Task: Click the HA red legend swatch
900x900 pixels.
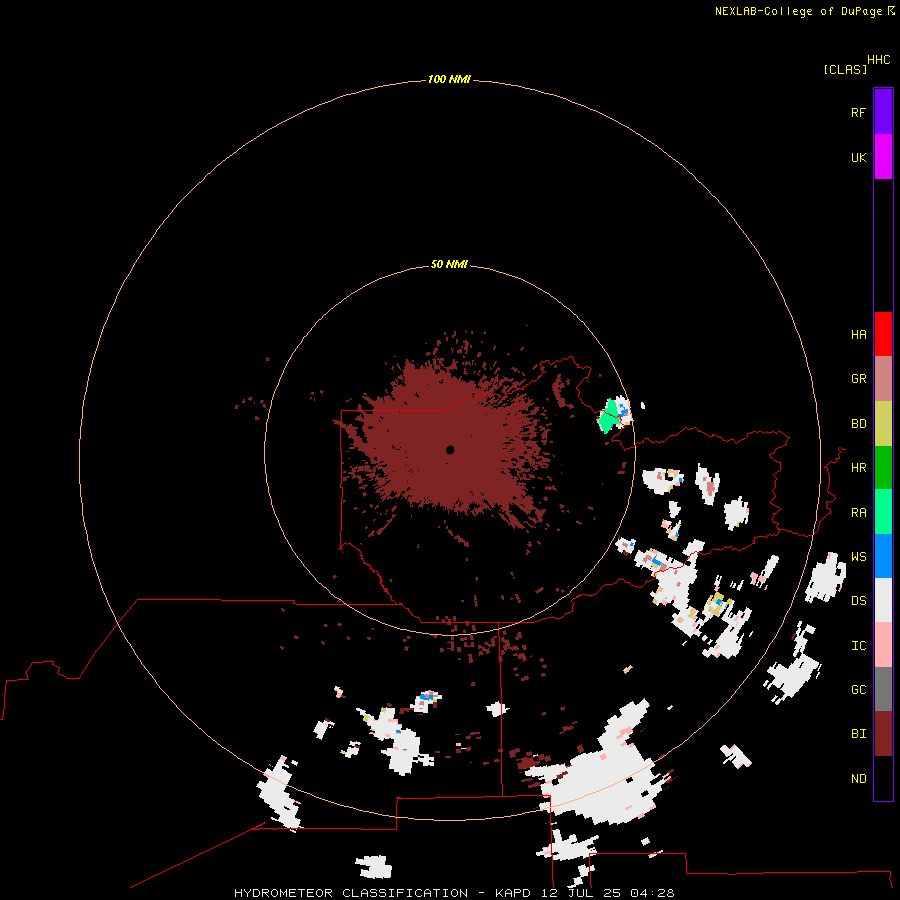Action: [883, 334]
